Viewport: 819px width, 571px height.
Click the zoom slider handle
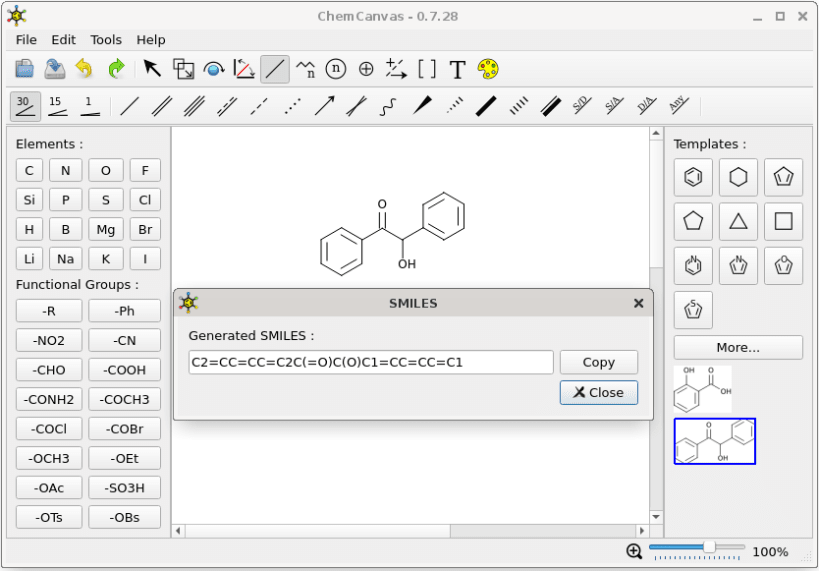click(709, 547)
